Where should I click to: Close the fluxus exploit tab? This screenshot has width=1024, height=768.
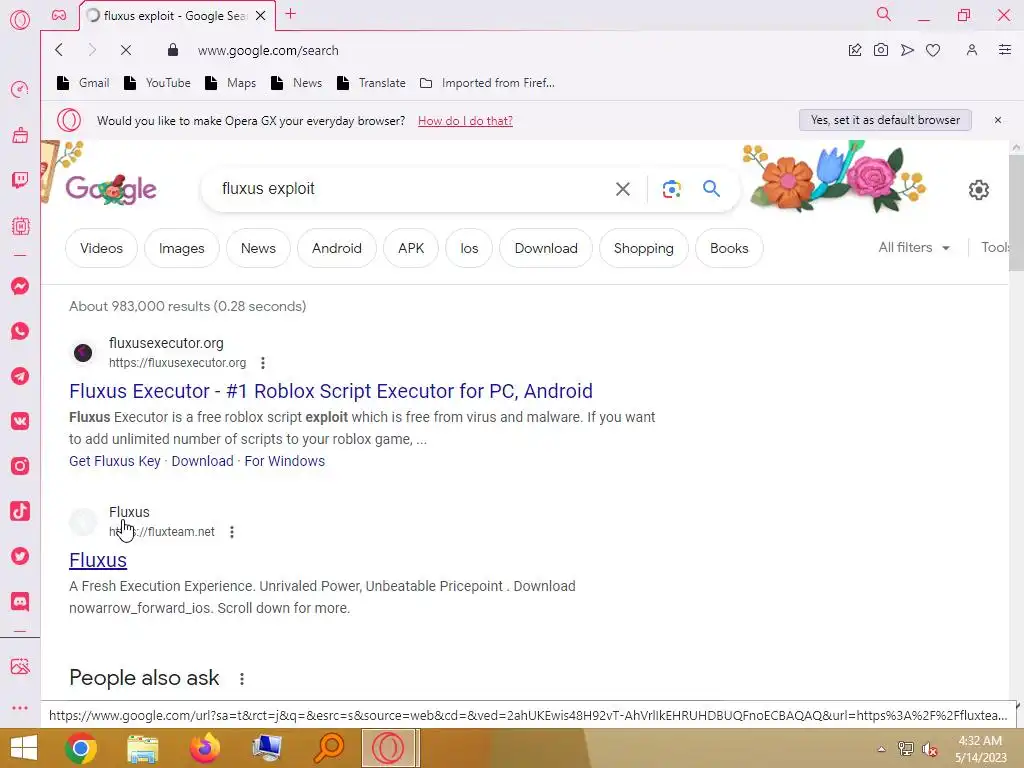[261, 16]
